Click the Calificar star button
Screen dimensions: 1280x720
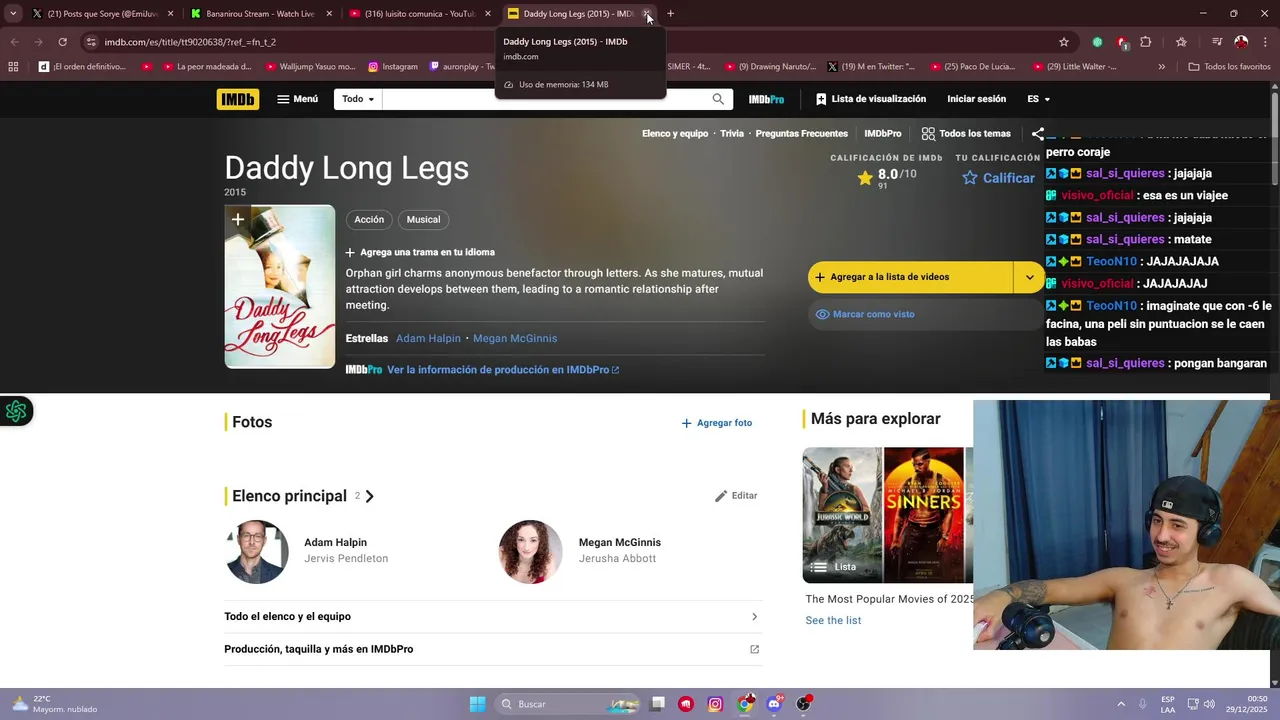point(998,178)
